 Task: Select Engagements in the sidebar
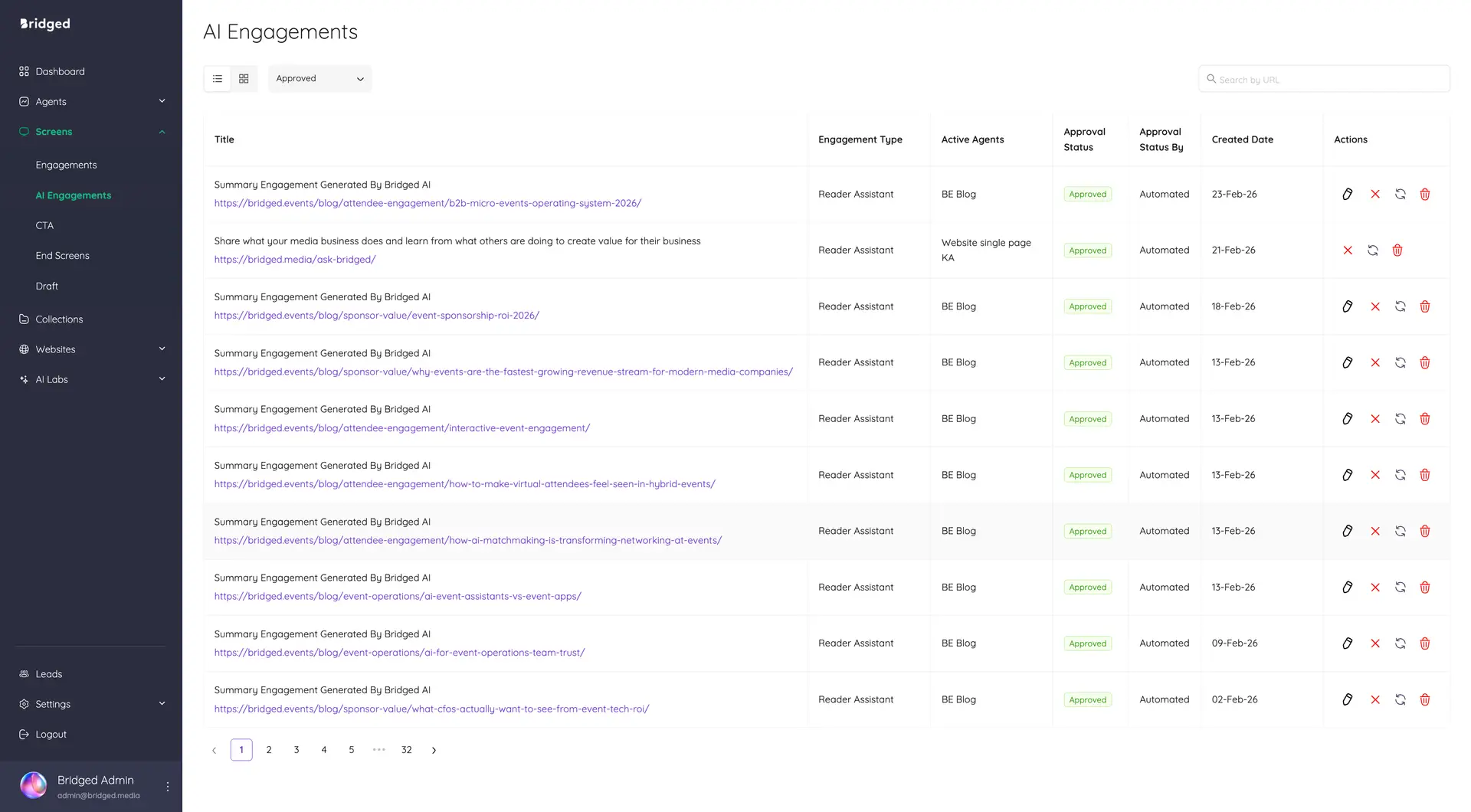click(66, 164)
